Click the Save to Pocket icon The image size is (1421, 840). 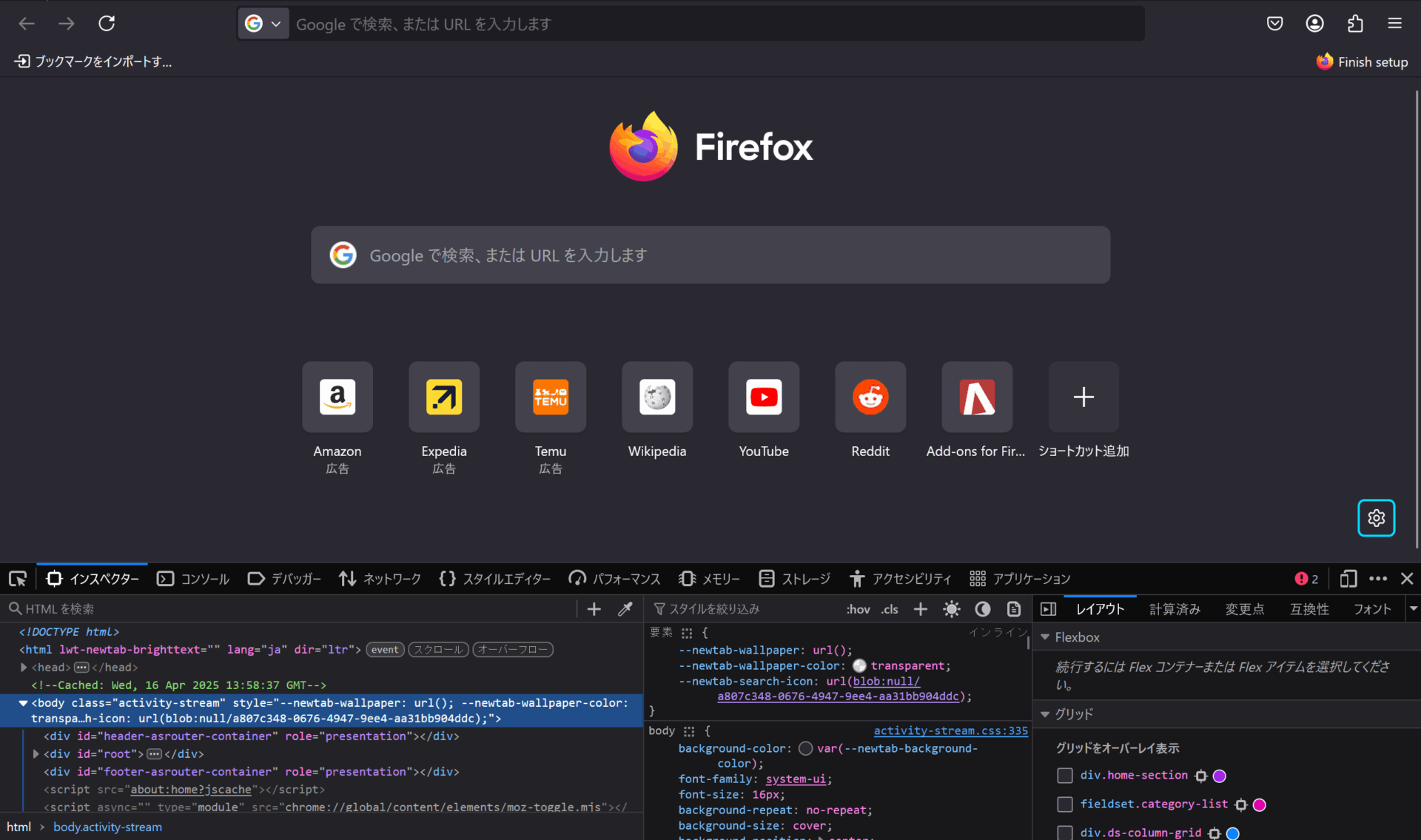1274,24
